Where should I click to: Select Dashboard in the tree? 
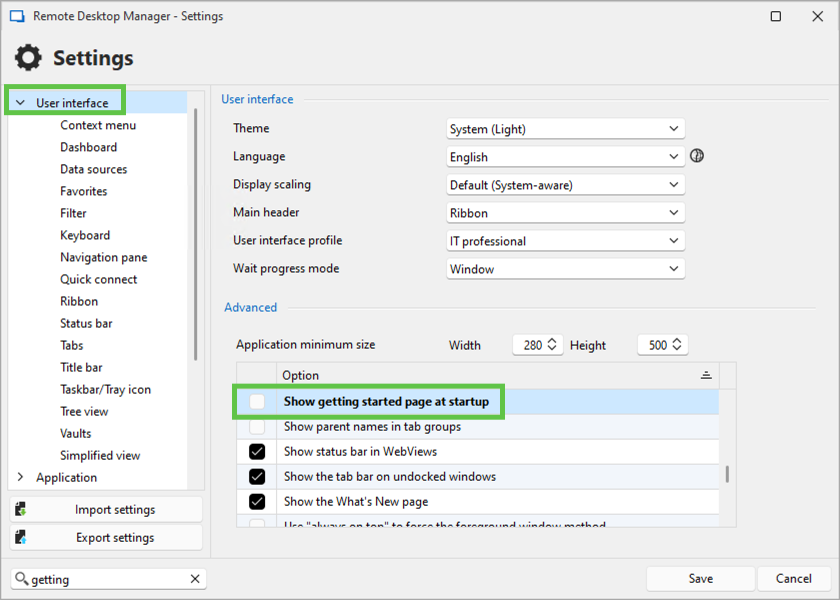pos(88,147)
